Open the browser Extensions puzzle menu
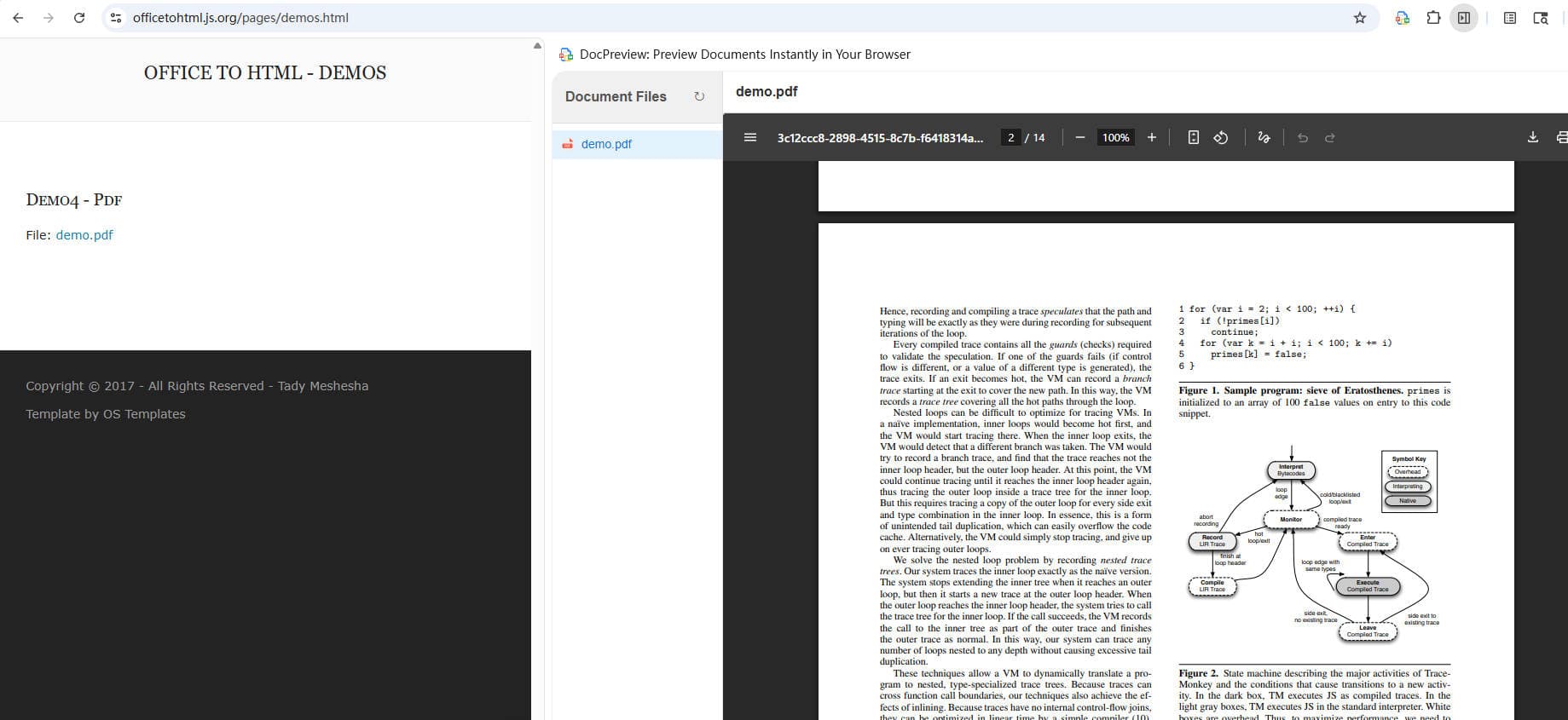This screenshot has height=720, width=1568. [x=1433, y=17]
